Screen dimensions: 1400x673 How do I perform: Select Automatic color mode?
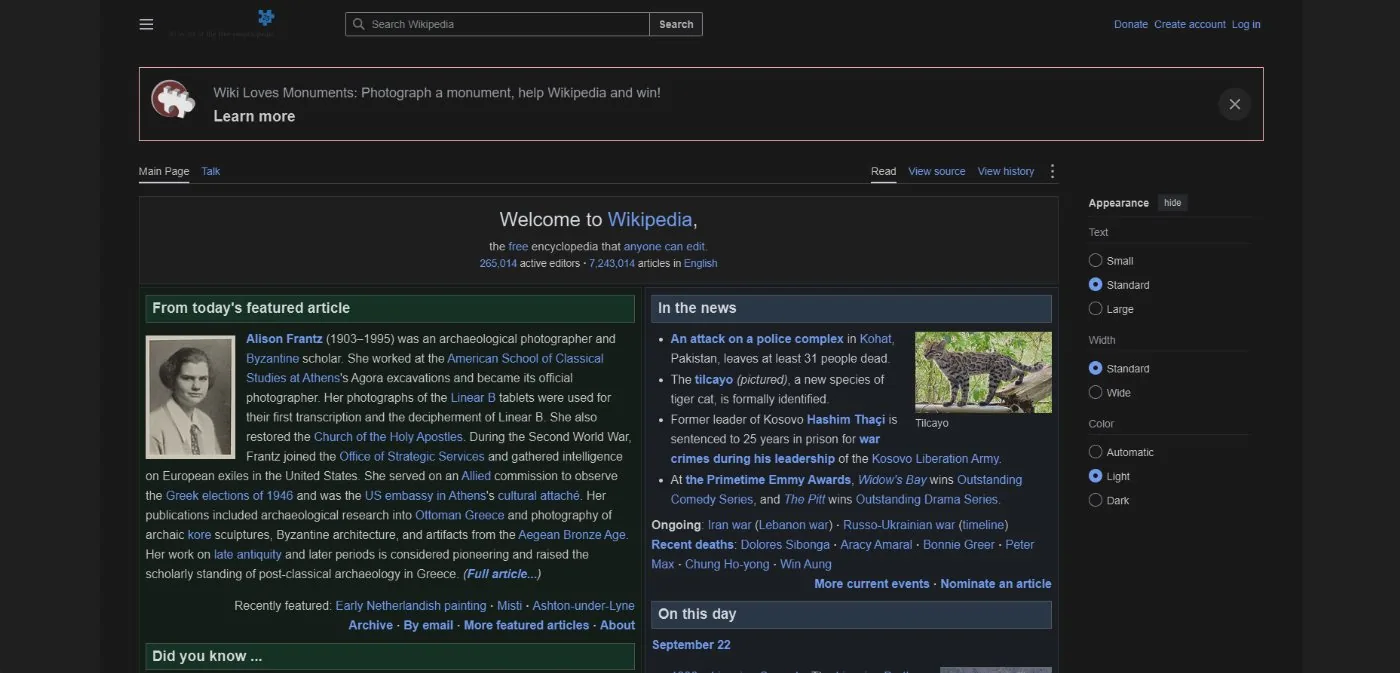1095,452
